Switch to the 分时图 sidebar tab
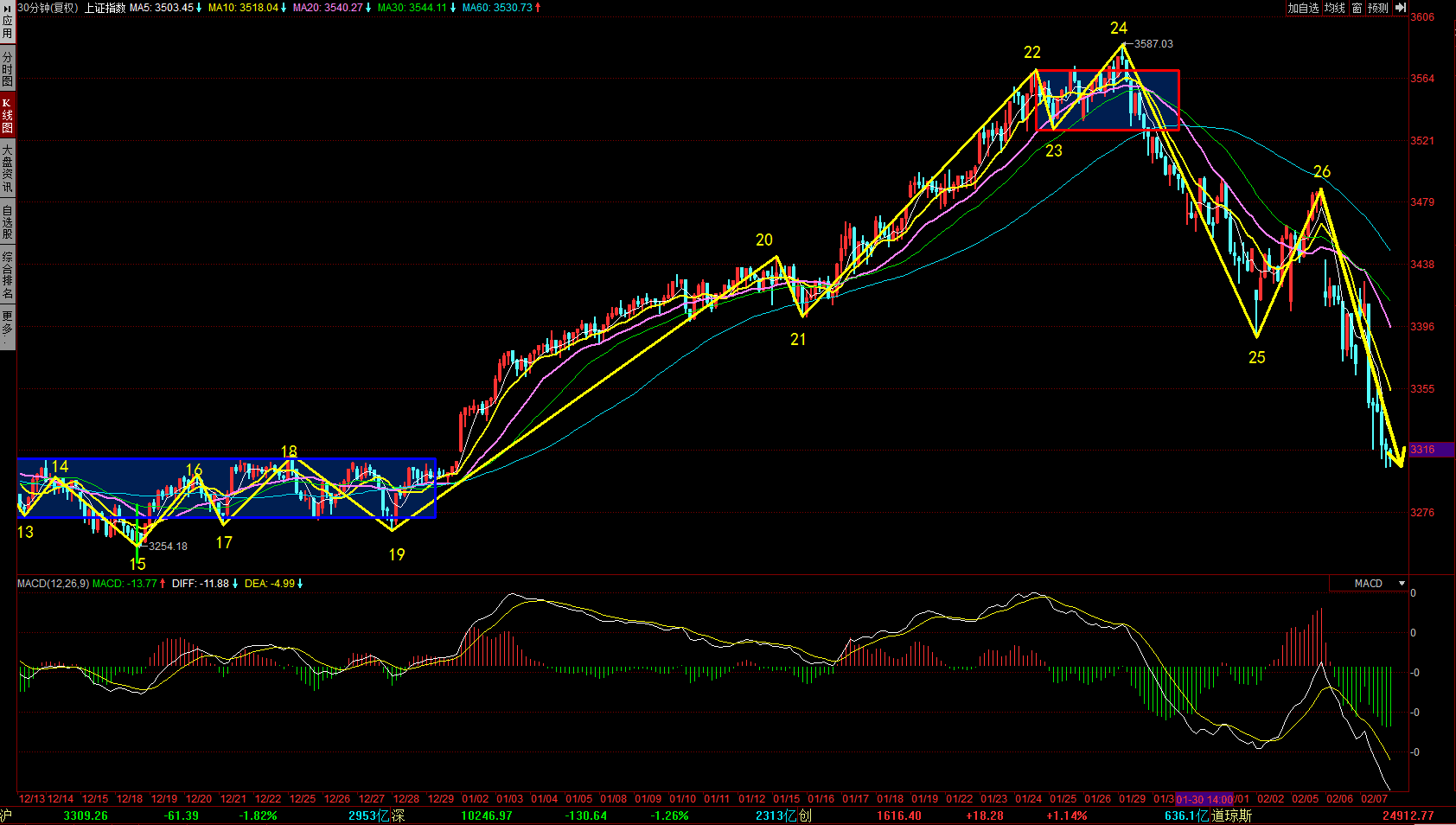The image size is (1456, 825). coord(7,69)
